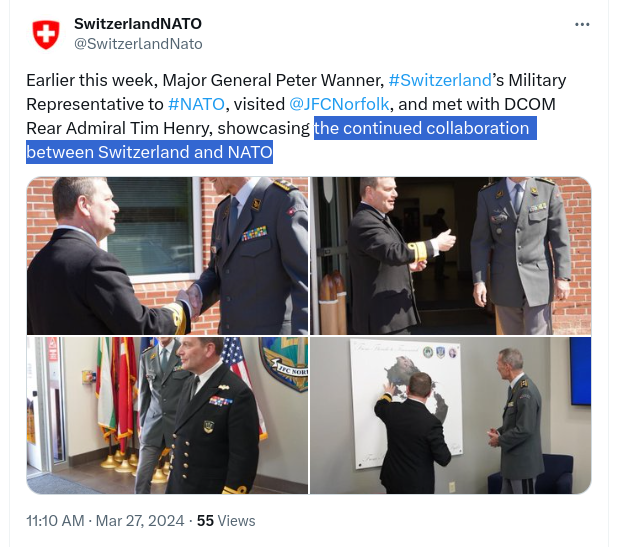Open the #NATO hashtag link
632x547 pixels.
pos(196,104)
